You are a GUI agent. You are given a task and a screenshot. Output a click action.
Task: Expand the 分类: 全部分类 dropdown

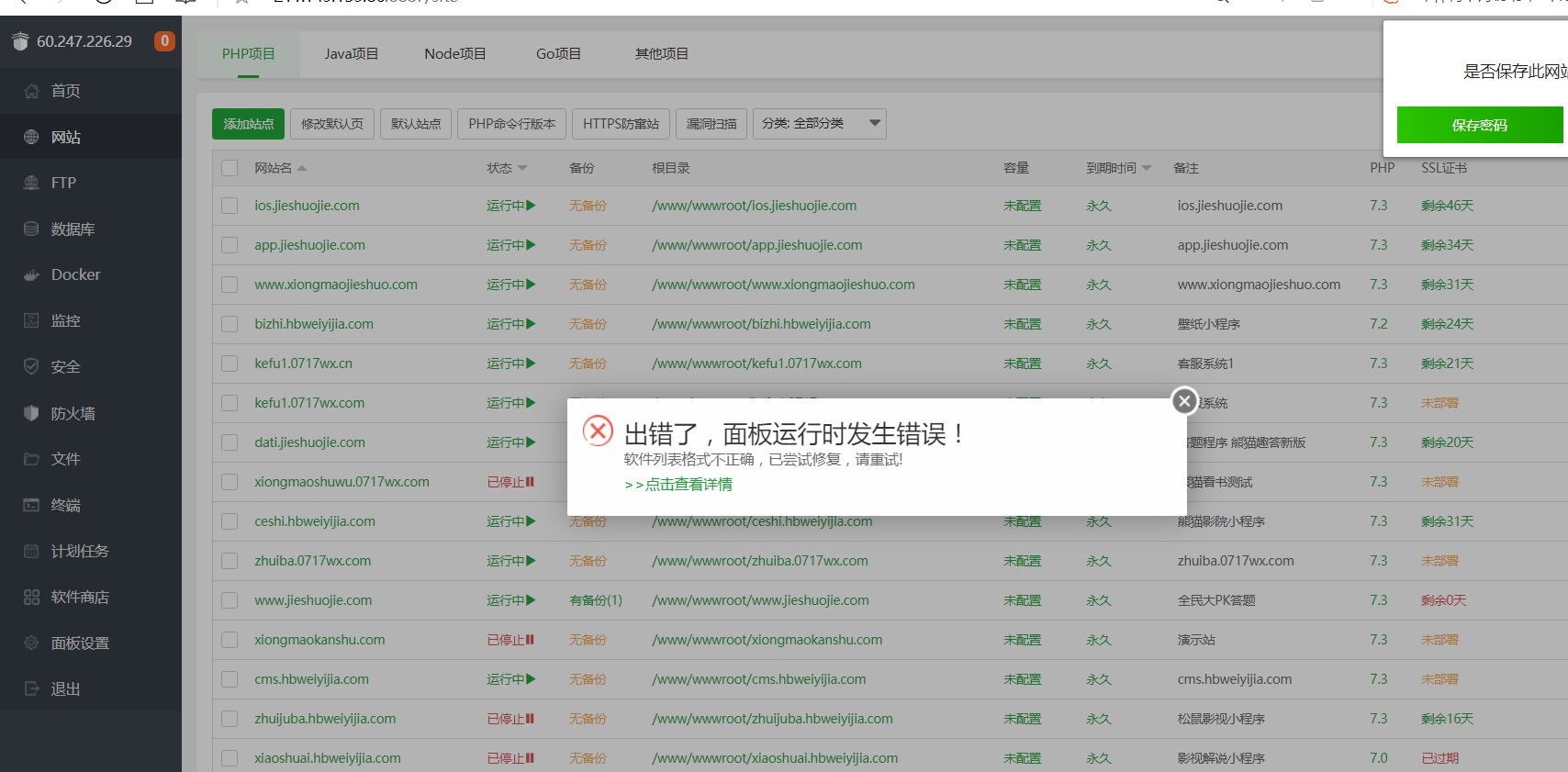tap(874, 123)
